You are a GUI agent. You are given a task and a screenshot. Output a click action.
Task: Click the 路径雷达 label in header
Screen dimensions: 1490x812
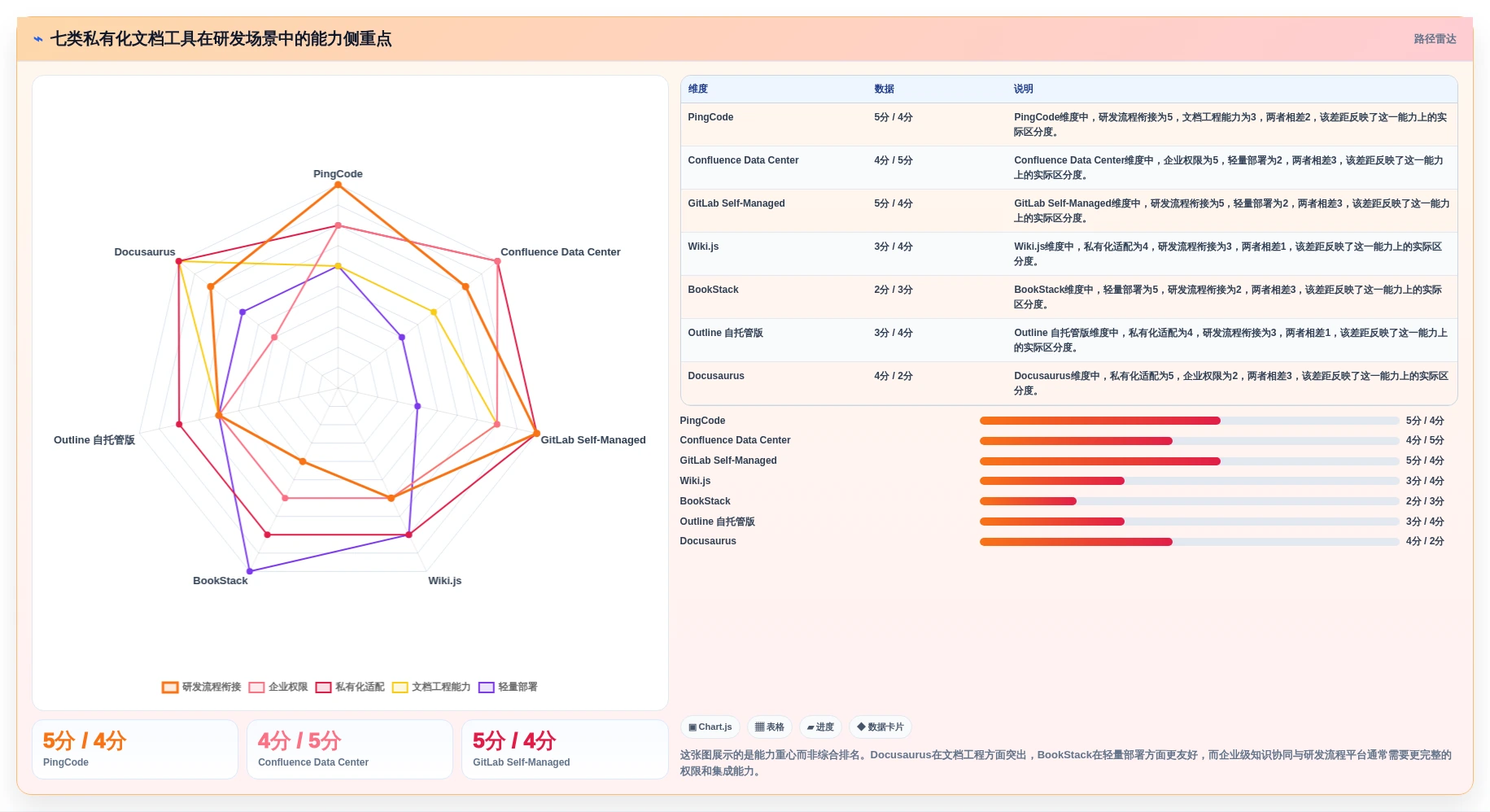pyautogui.click(x=1435, y=39)
